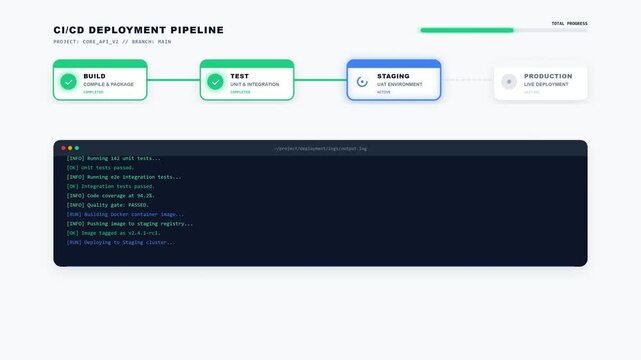Screen dimensions: 641x360
Task: Click the 'COMPLETED' status under Test
Action: 240,92
